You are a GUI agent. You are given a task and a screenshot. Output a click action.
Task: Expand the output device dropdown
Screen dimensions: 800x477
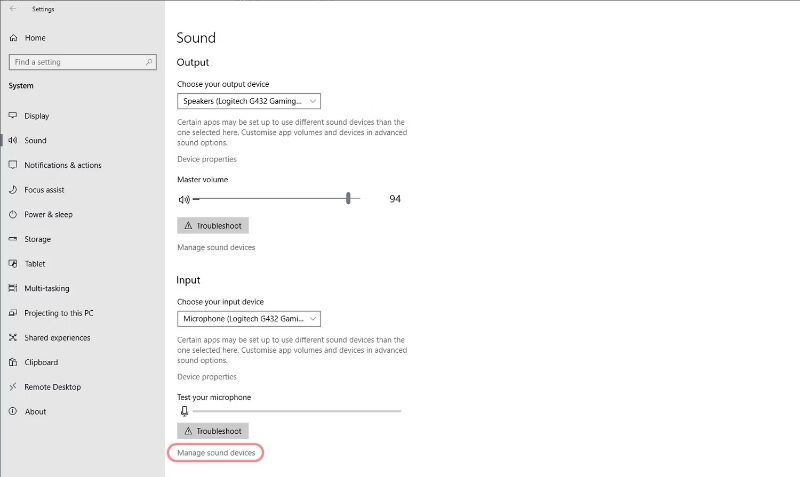[249, 101]
